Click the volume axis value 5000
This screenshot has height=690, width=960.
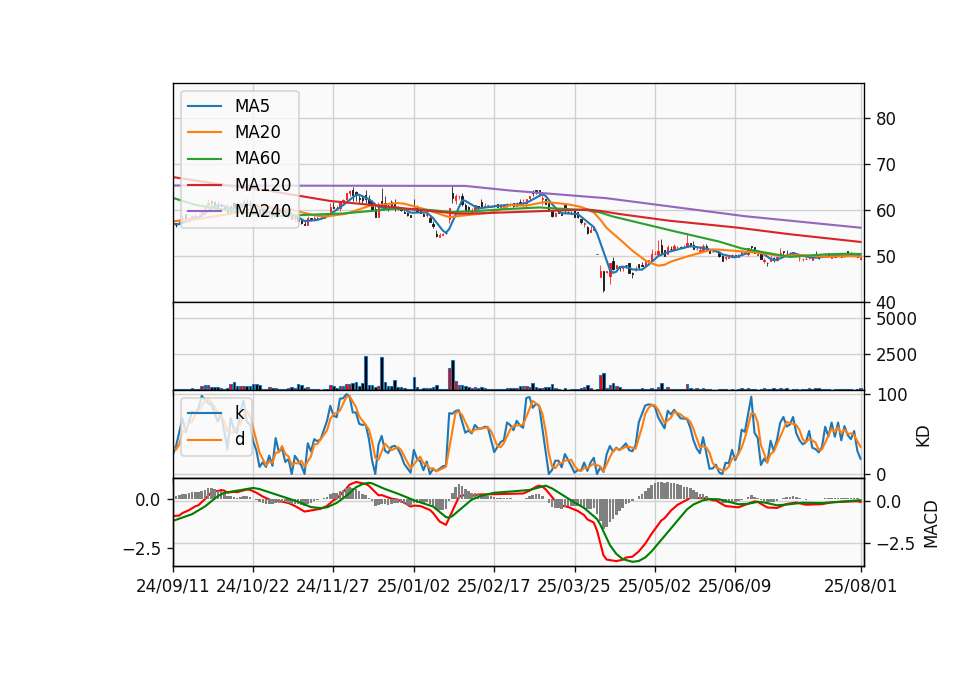pyautogui.click(x=897, y=320)
